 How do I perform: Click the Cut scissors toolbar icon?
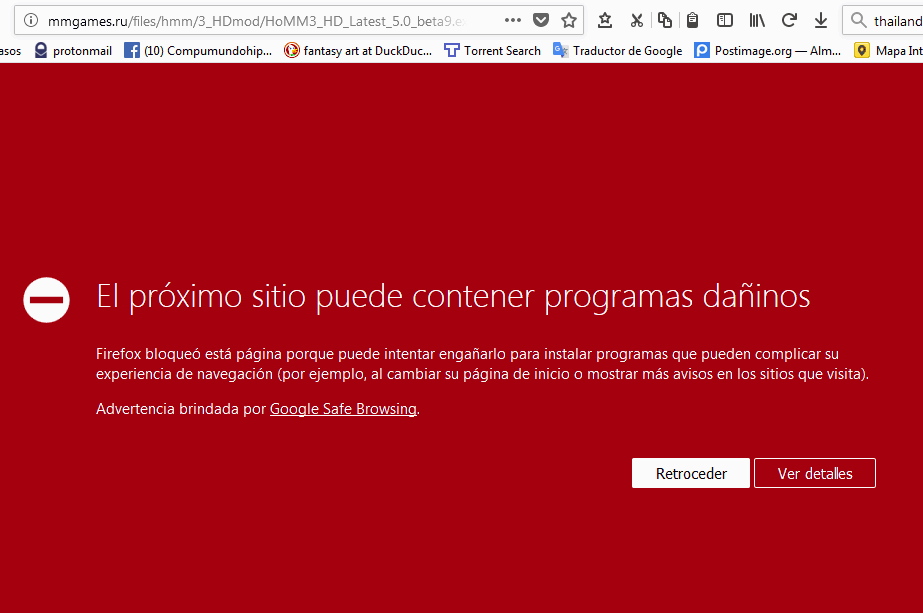636,21
